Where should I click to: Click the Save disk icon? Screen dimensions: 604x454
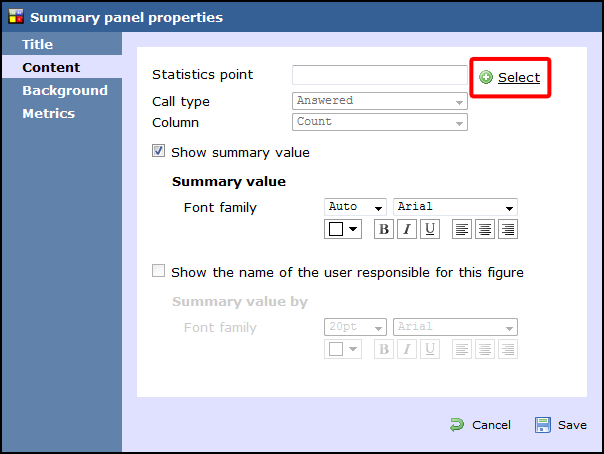(x=543, y=425)
